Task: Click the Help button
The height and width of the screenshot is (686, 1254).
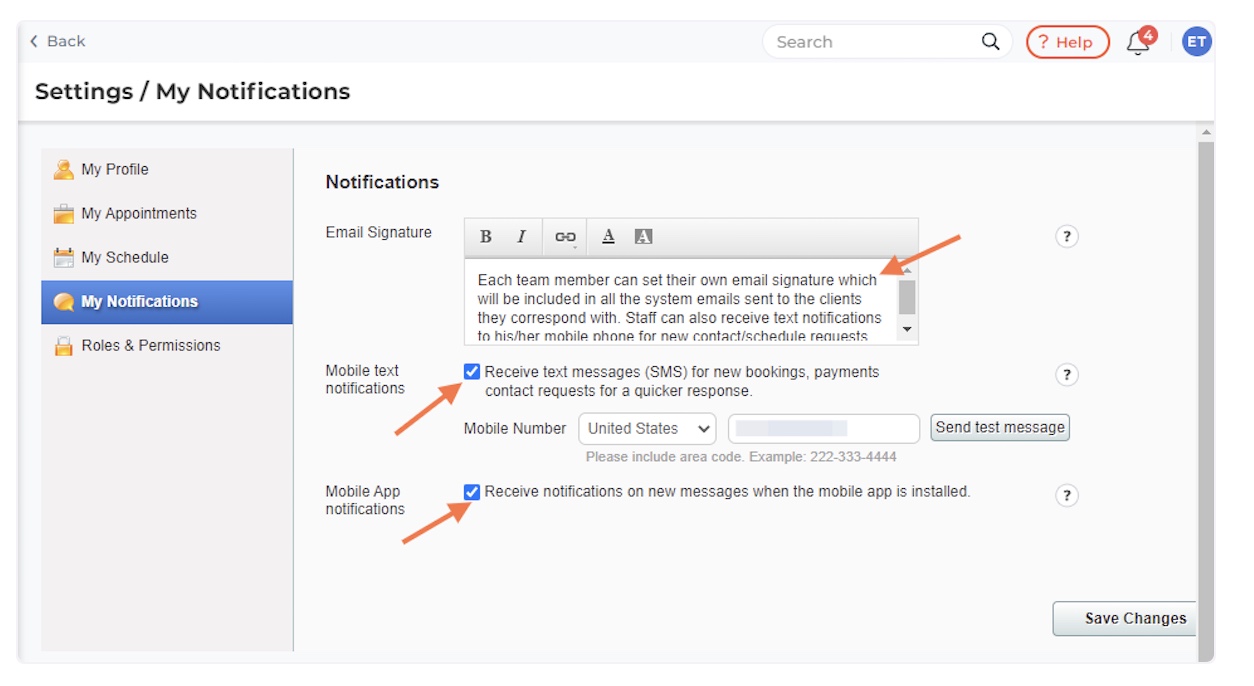Action: point(1067,42)
